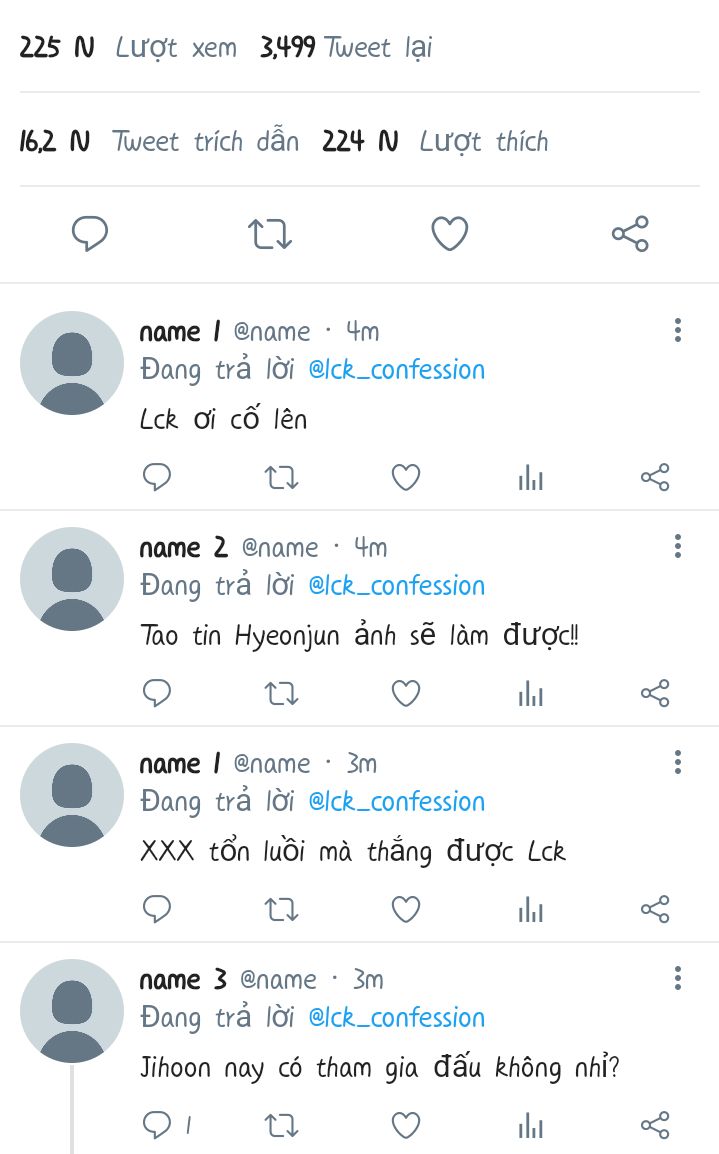Reply to the Jihoon tweet
The image size is (719, 1154).
point(158,1126)
